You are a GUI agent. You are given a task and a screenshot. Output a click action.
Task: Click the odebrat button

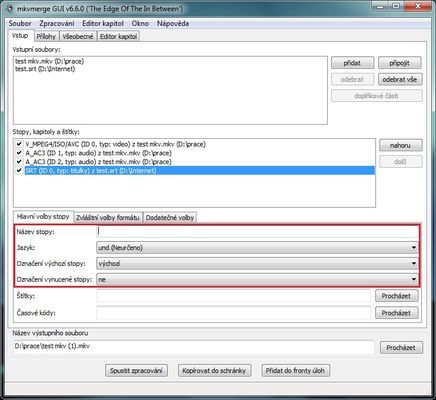coord(352,80)
